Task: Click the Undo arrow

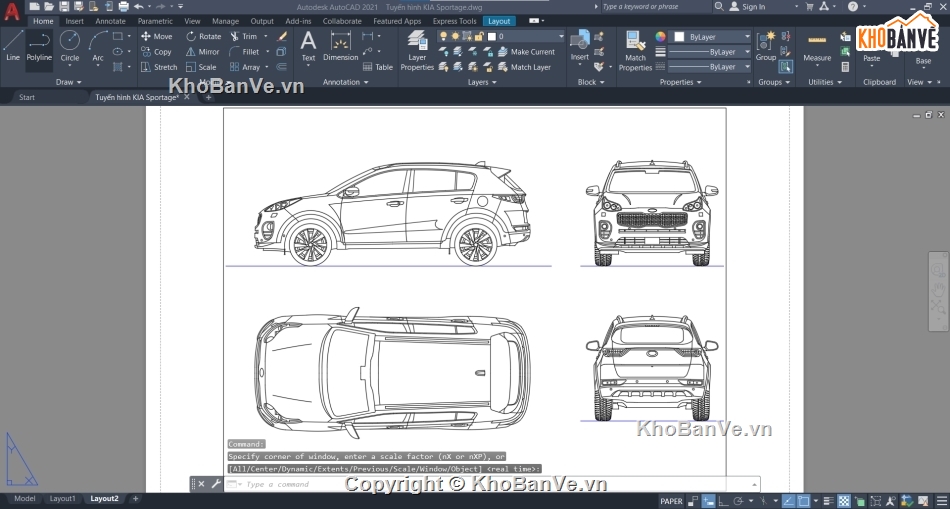Action: click(139, 7)
